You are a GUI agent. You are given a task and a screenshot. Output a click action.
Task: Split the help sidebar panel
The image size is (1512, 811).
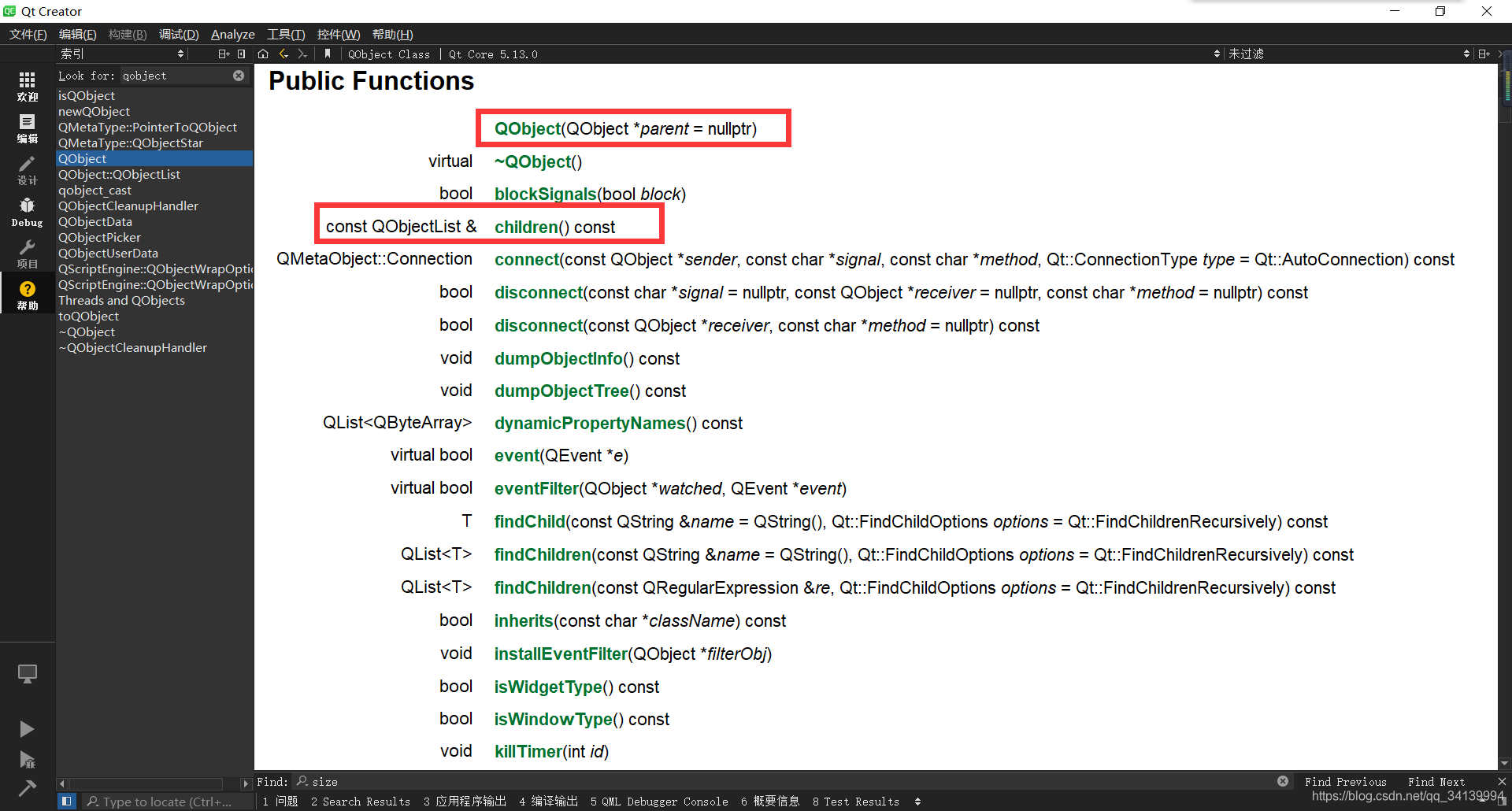point(224,54)
